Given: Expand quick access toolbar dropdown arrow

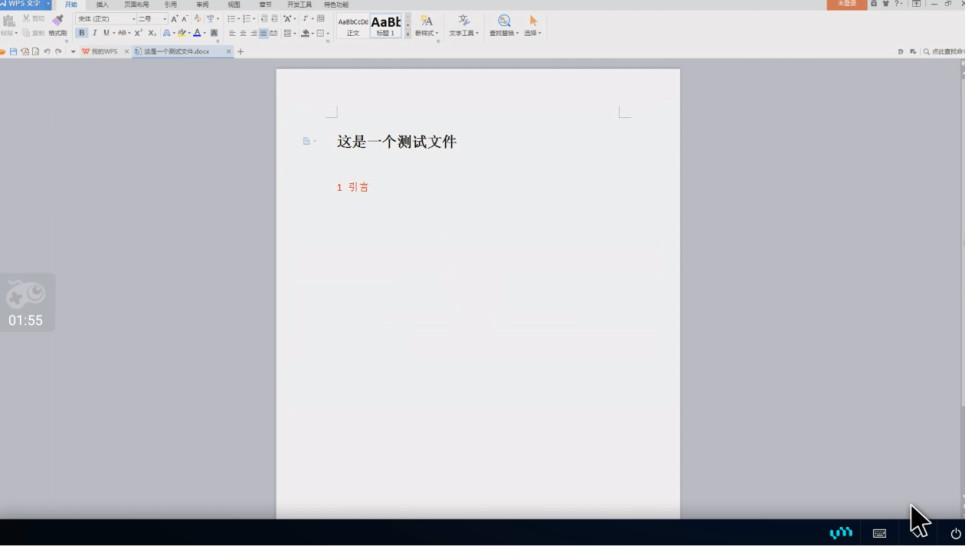Looking at the screenshot, I should (x=73, y=52).
